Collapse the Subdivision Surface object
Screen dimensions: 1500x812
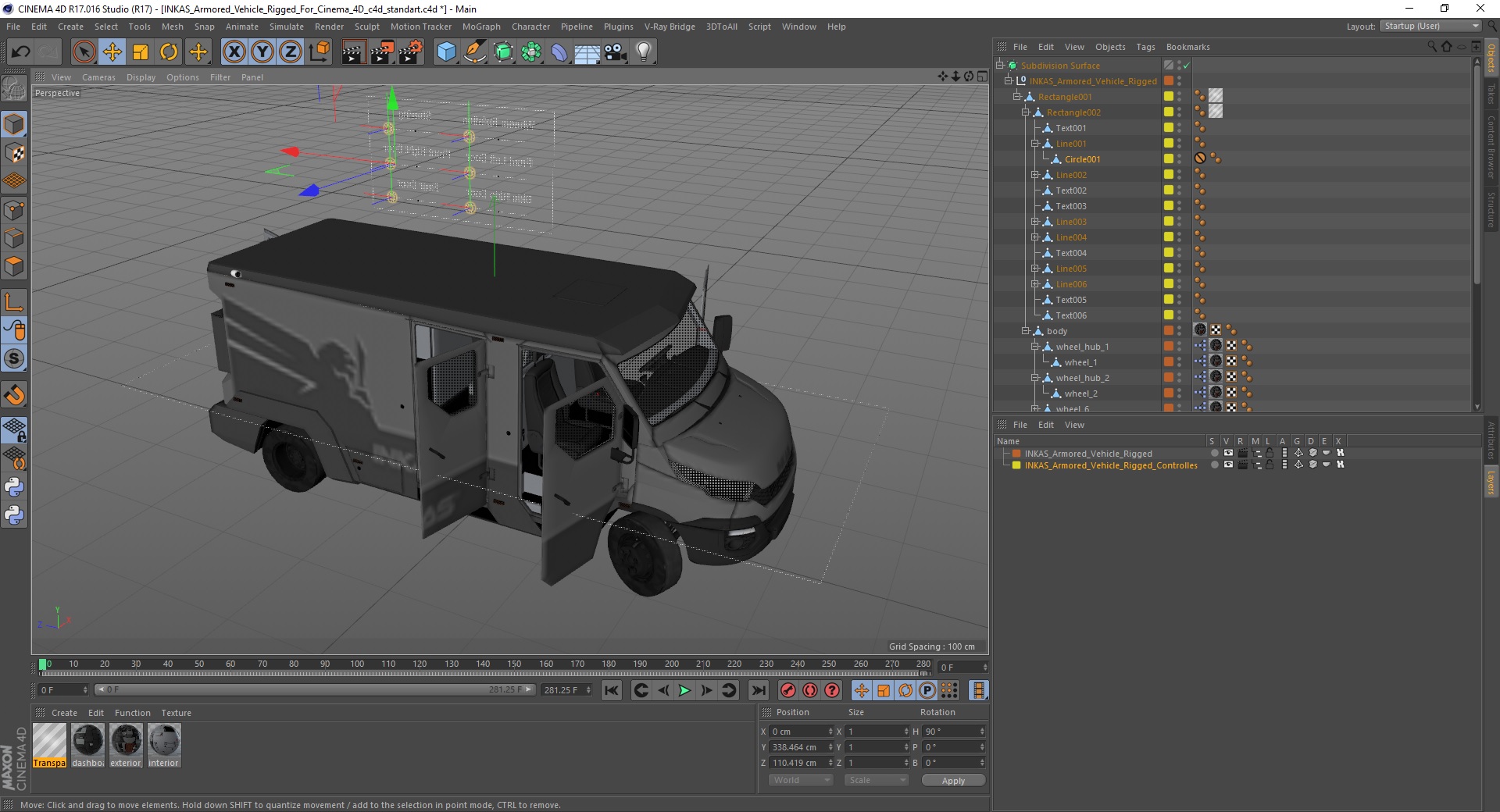click(x=999, y=66)
